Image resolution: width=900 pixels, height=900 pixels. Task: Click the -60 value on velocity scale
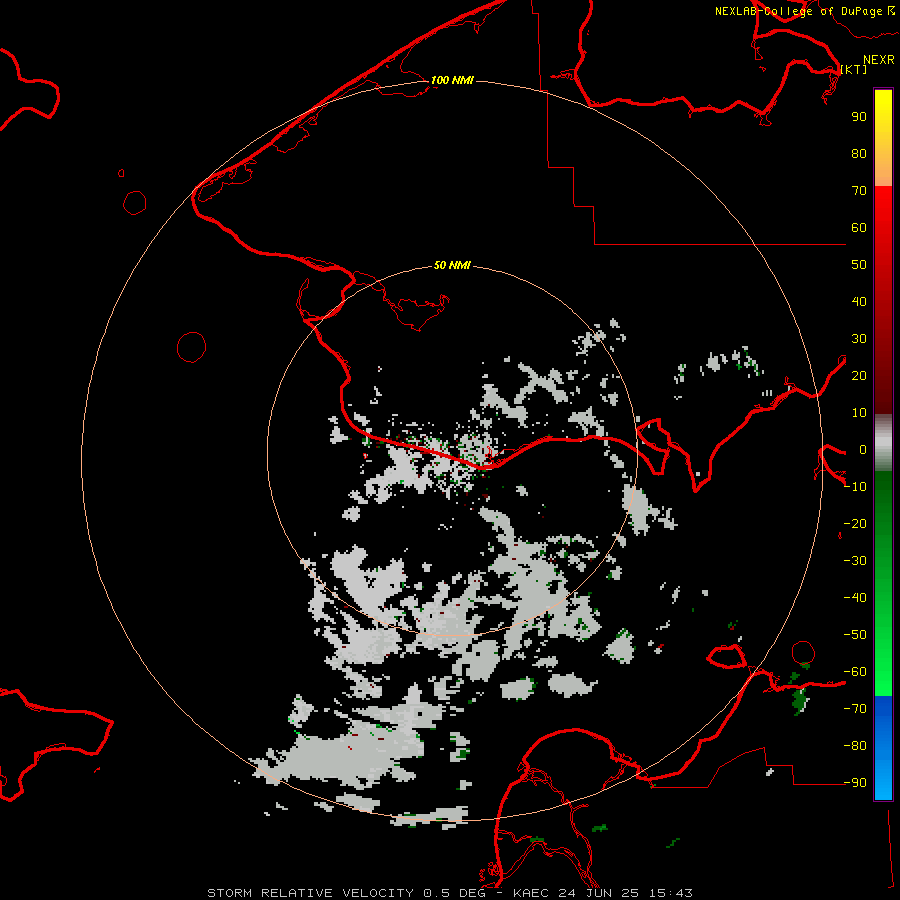[x=855, y=672]
